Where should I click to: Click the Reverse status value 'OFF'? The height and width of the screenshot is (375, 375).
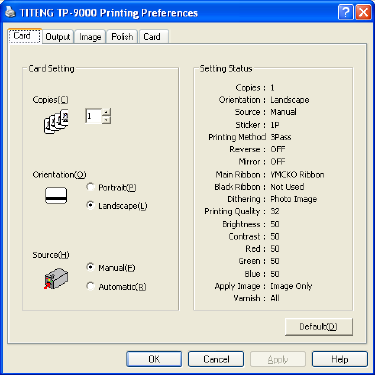pos(278,149)
